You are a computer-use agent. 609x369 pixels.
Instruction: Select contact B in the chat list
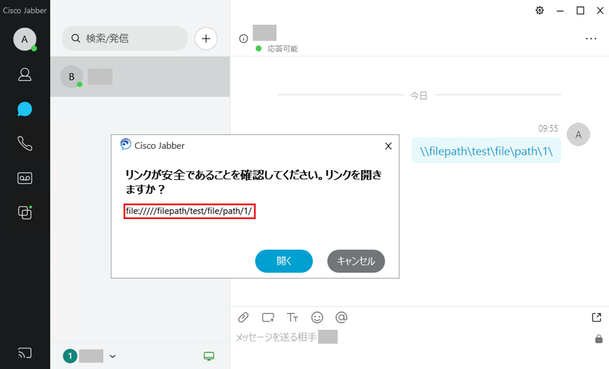click(140, 77)
